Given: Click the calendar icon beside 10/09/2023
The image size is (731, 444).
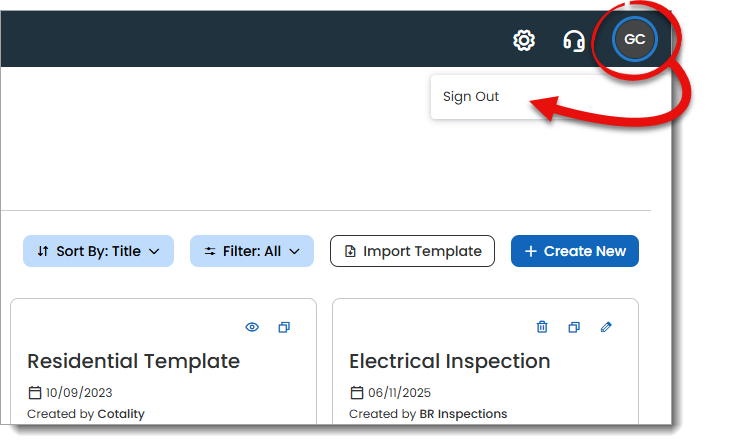Looking at the screenshot, I should 35,393.
